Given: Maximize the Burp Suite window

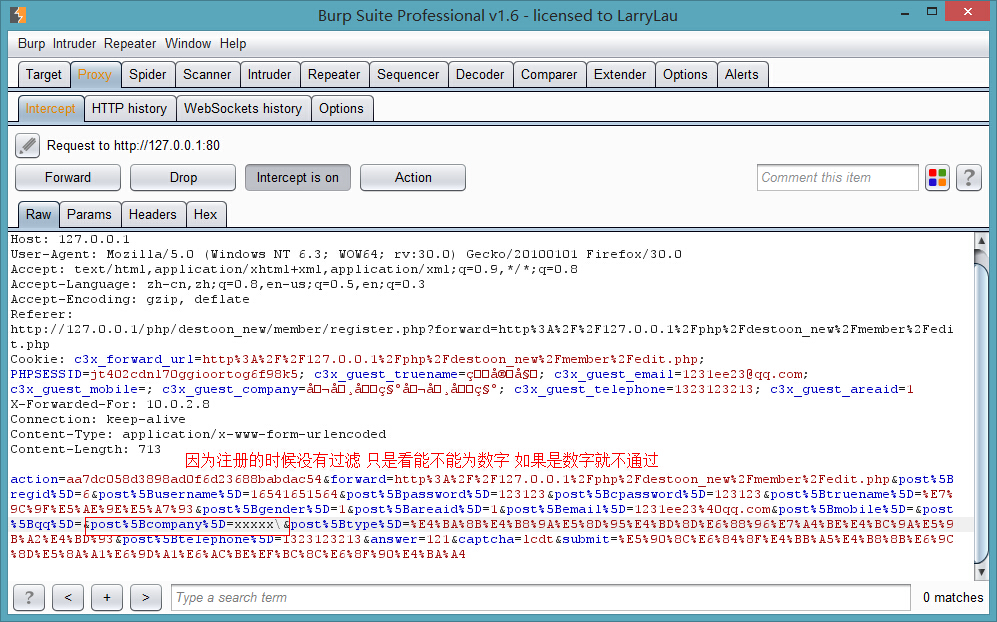Looking at the screenshot, I should (x=932, y=12).
